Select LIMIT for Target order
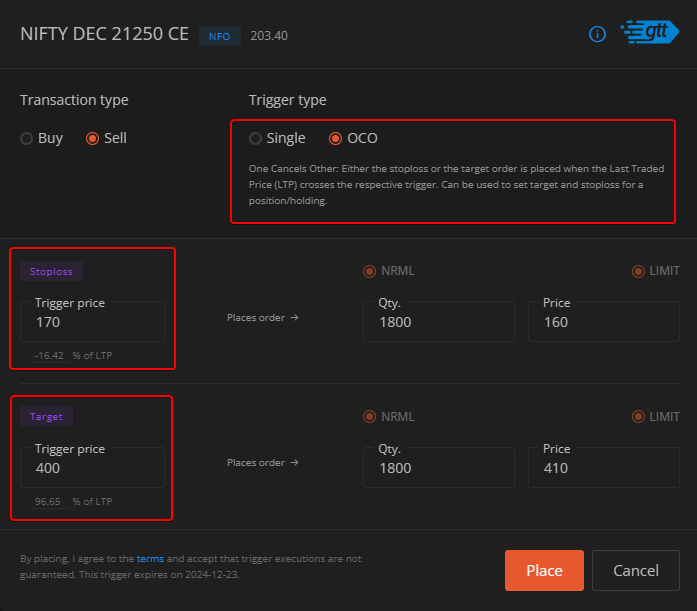This screenshot has width=697, height=611. coord(656,417)
